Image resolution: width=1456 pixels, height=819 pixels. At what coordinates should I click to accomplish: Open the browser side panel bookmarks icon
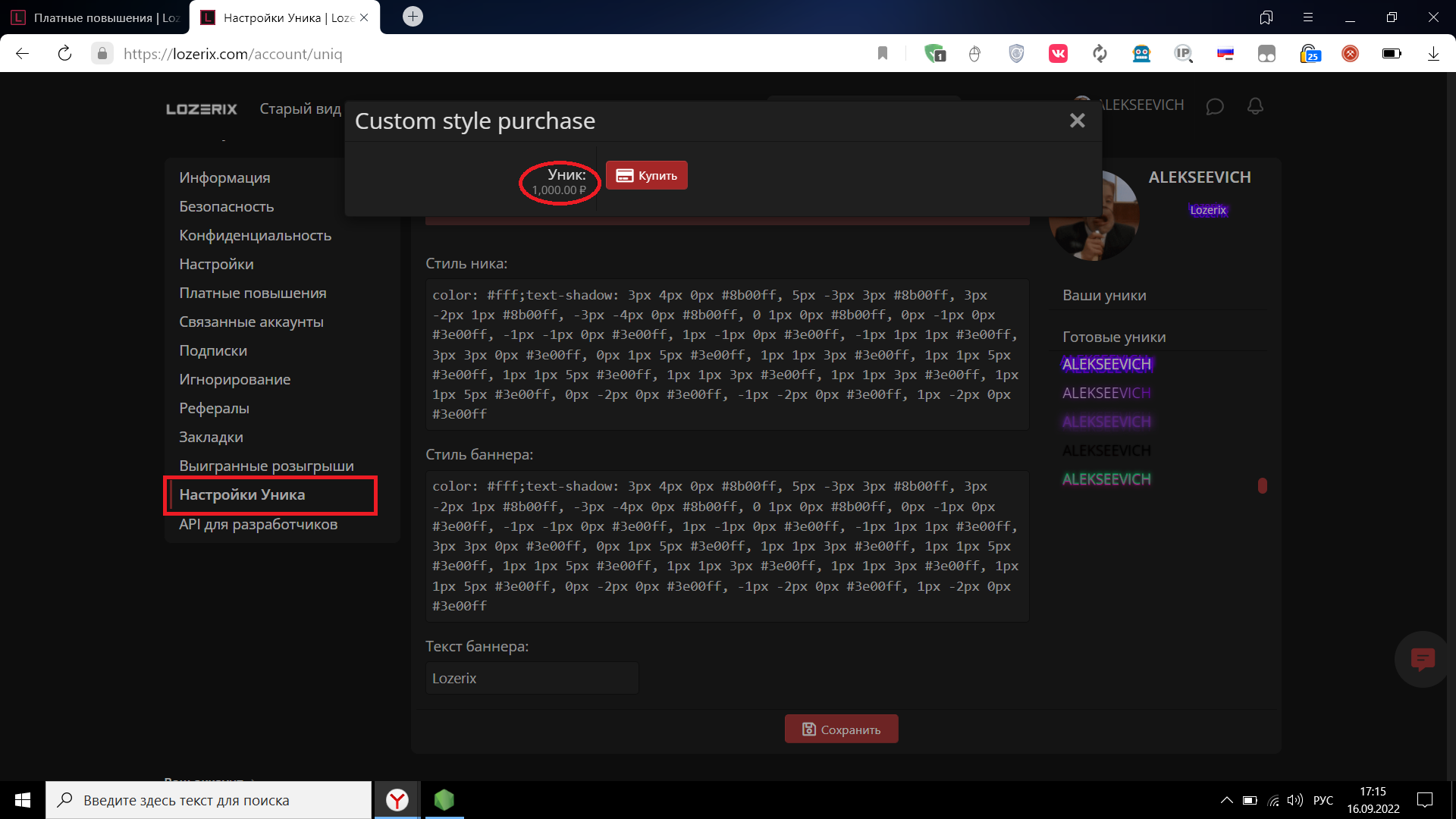point(1266,17)
